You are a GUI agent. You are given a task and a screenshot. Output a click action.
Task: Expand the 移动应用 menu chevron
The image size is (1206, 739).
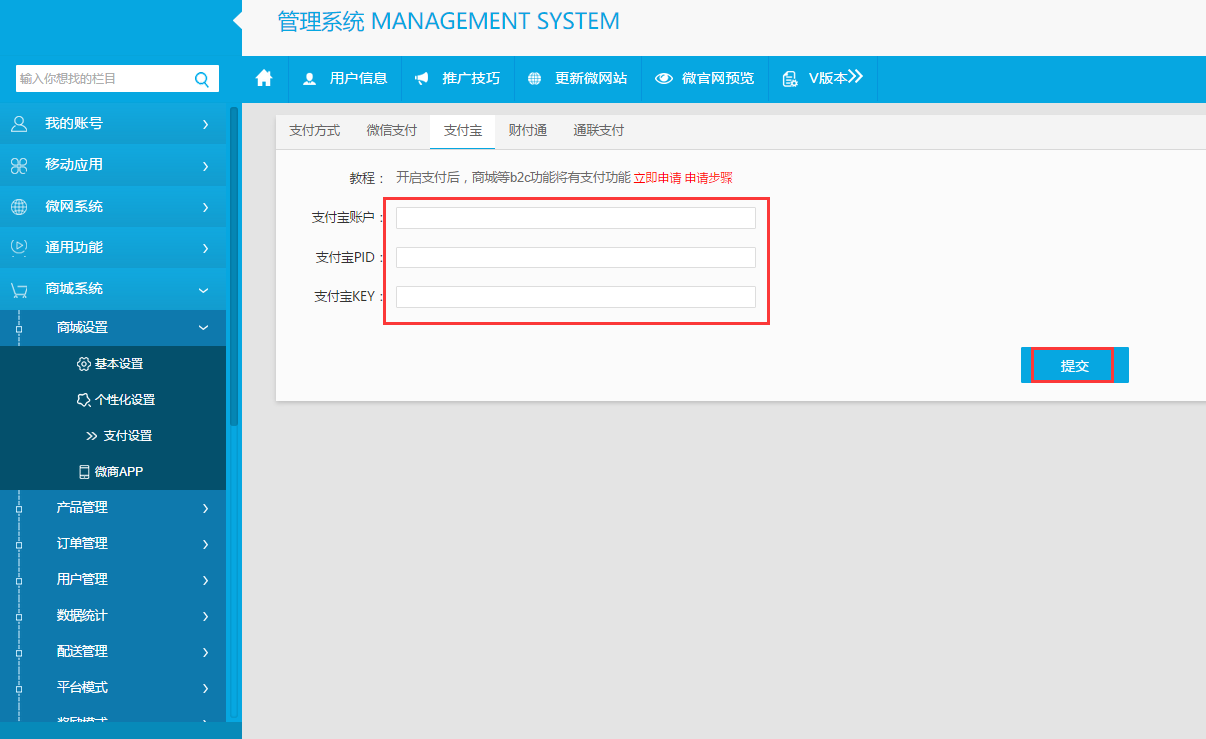[x=205, y=165]
